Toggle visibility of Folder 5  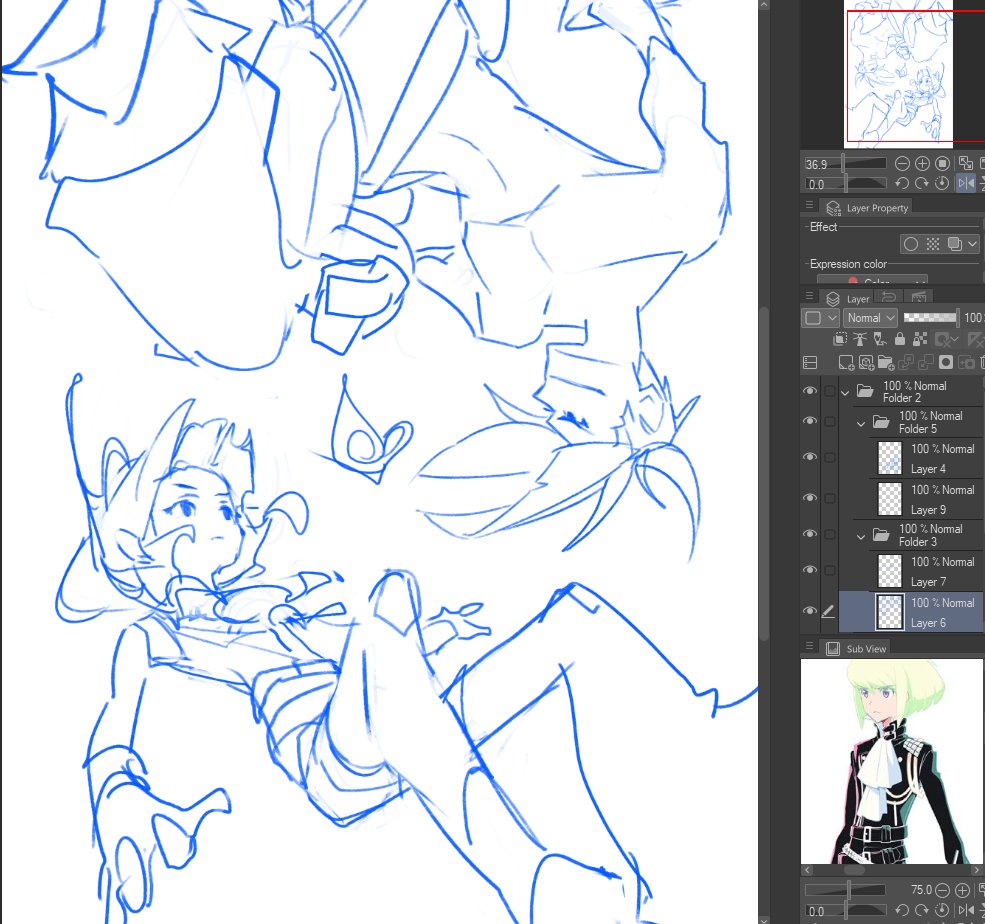[x=810, y=421]
